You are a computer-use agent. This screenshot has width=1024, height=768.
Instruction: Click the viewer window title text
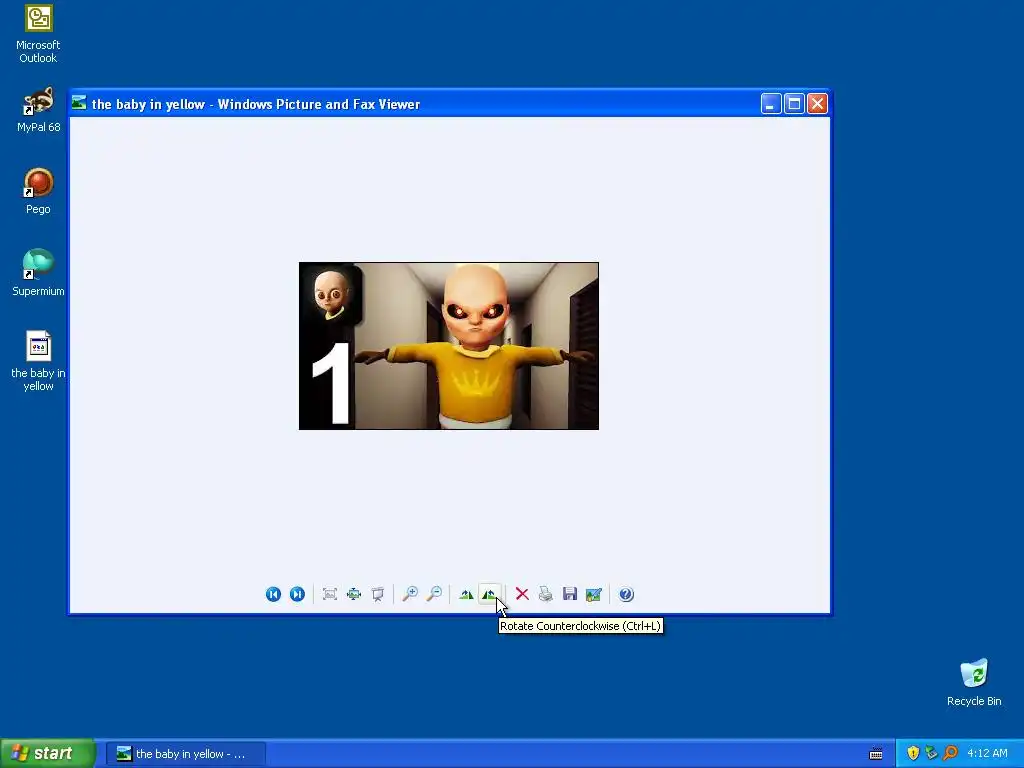[256, 104]
